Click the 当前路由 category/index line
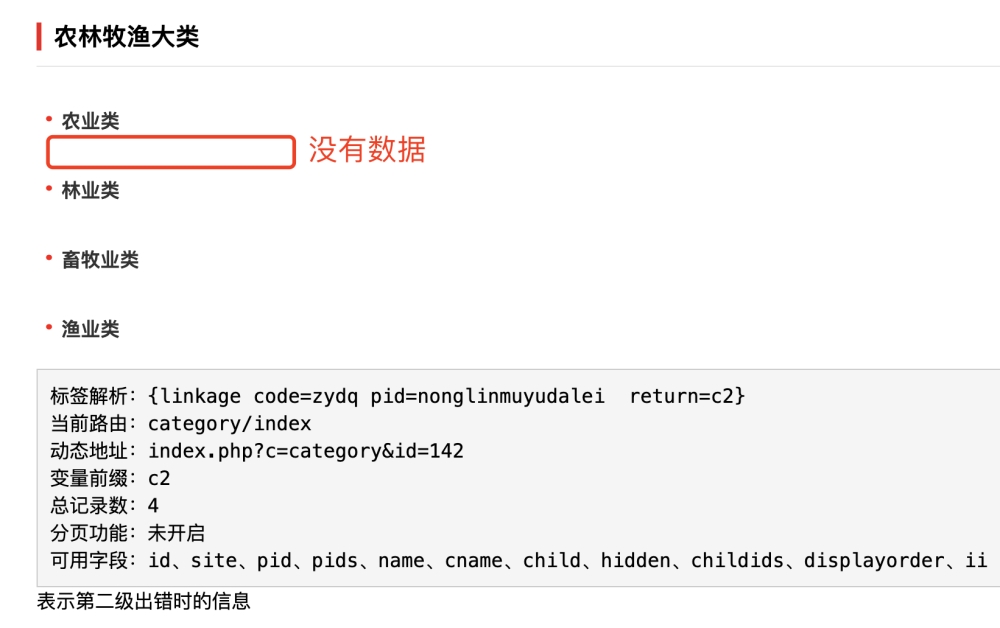 180,423
